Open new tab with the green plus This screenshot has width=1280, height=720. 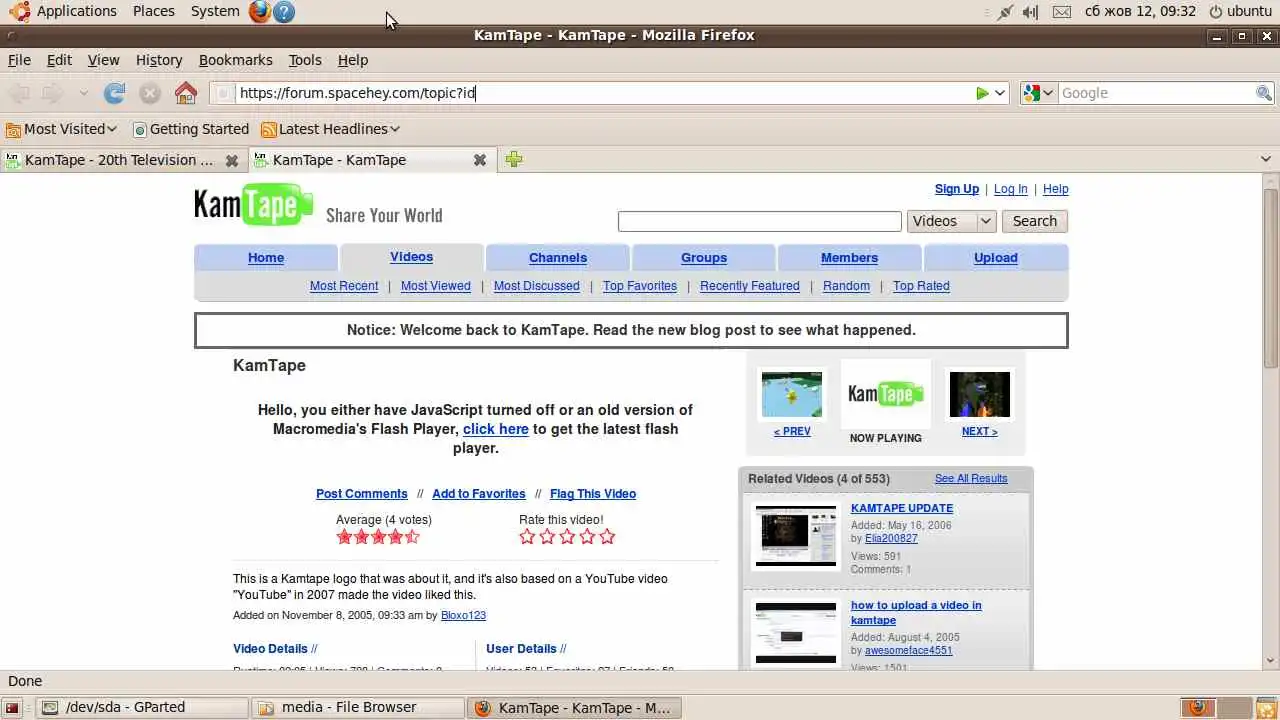[514, 159]
